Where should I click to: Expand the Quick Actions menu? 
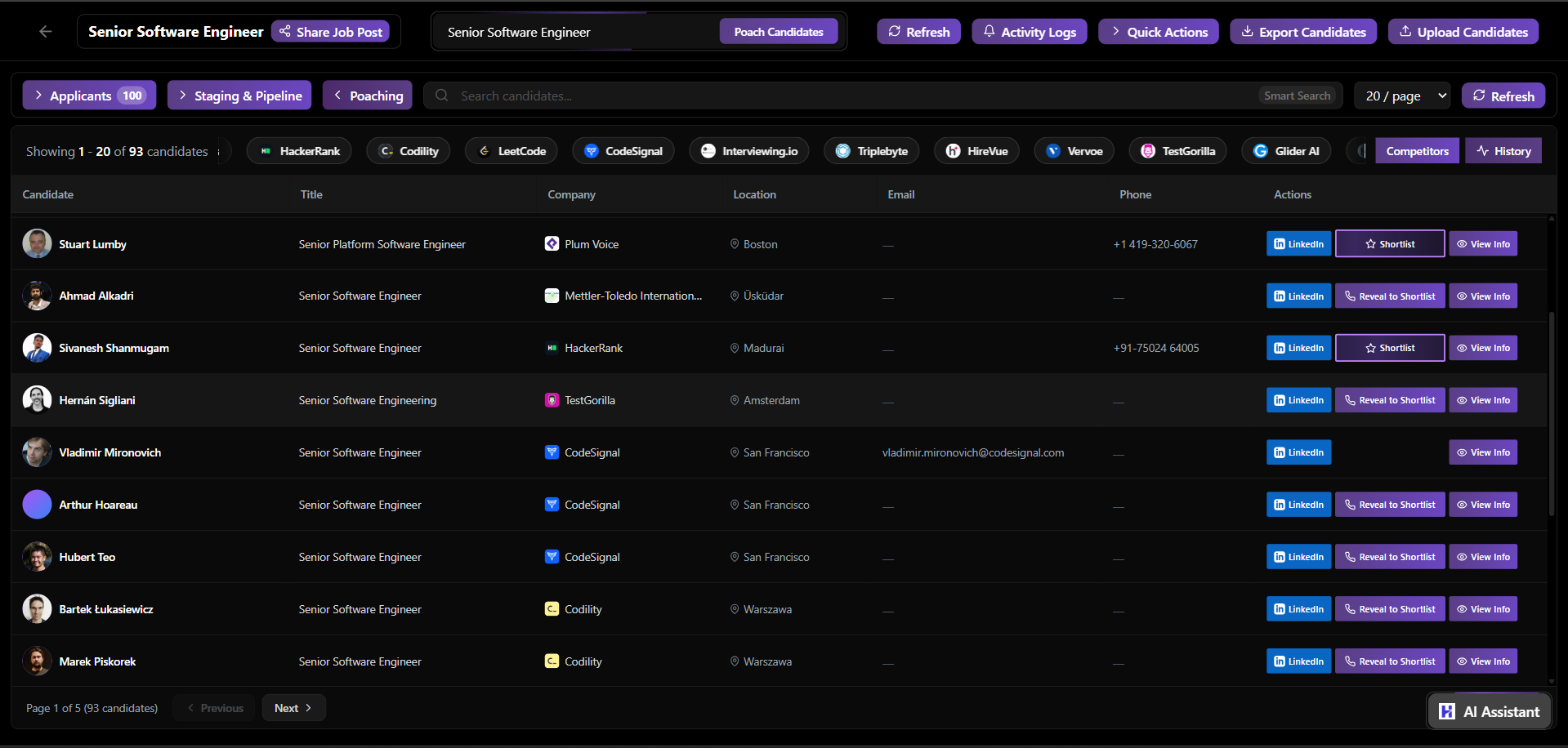tap(1159, 32)
